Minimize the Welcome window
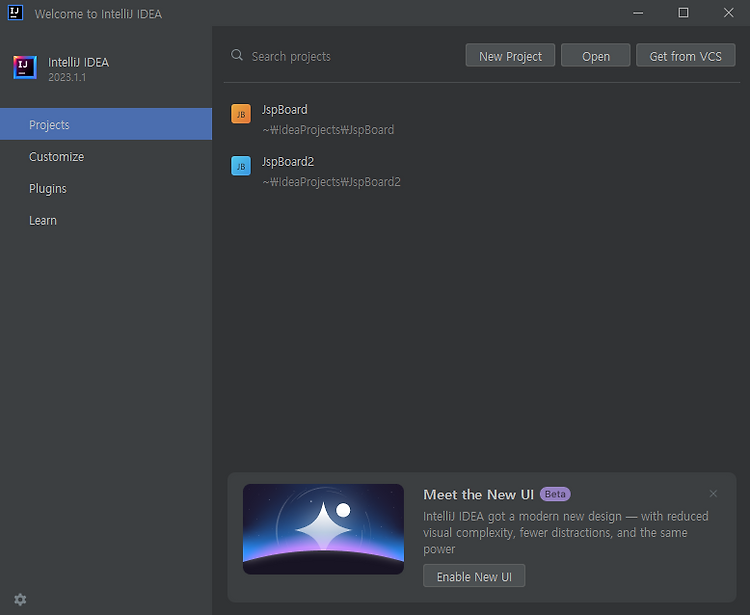This screenshot has height=615, width=750. point(638,13)
